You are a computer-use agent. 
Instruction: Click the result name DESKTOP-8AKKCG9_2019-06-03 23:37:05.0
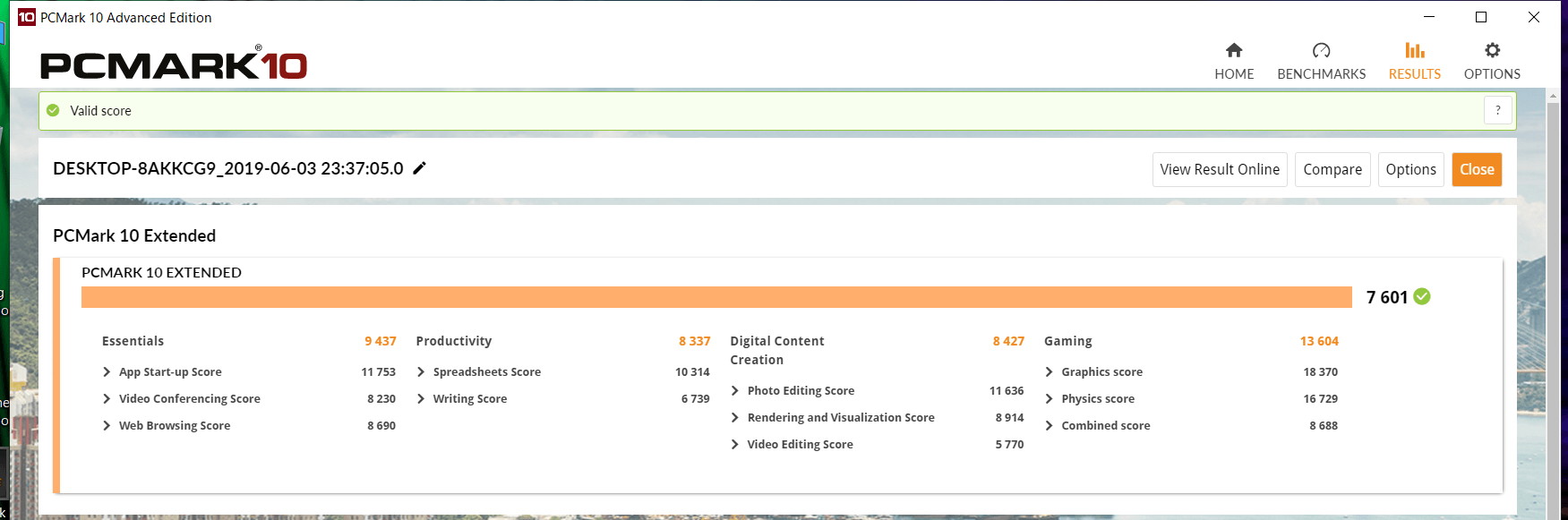228,168
